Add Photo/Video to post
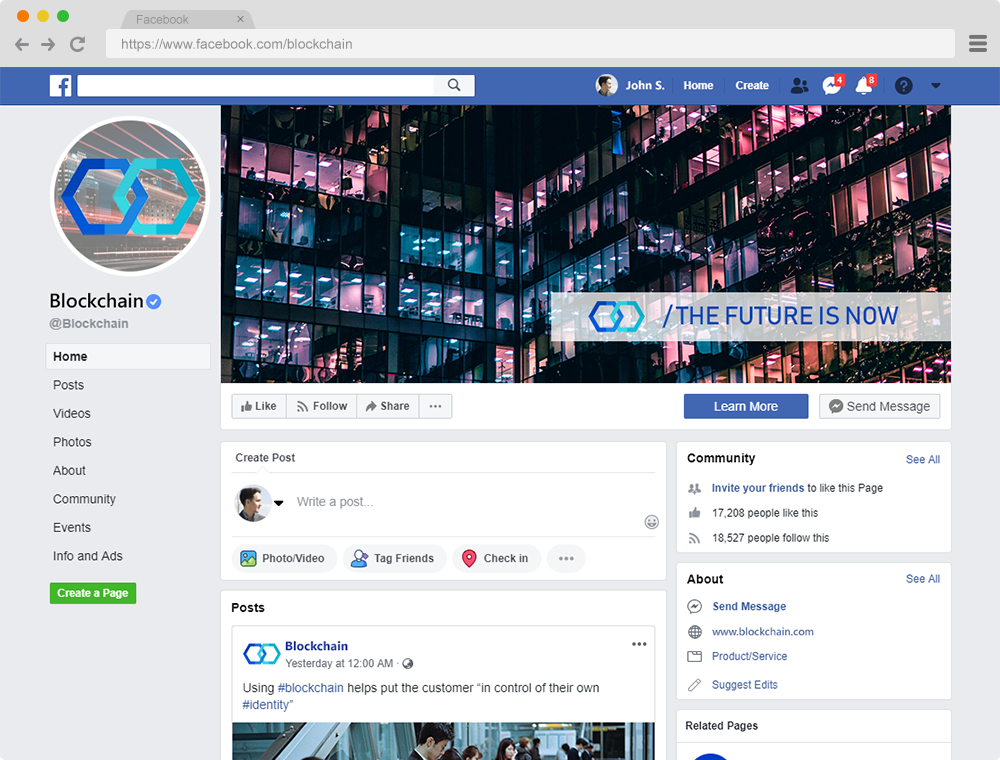Viewport: 1000px width, 760px height. (x=283, y=559)
